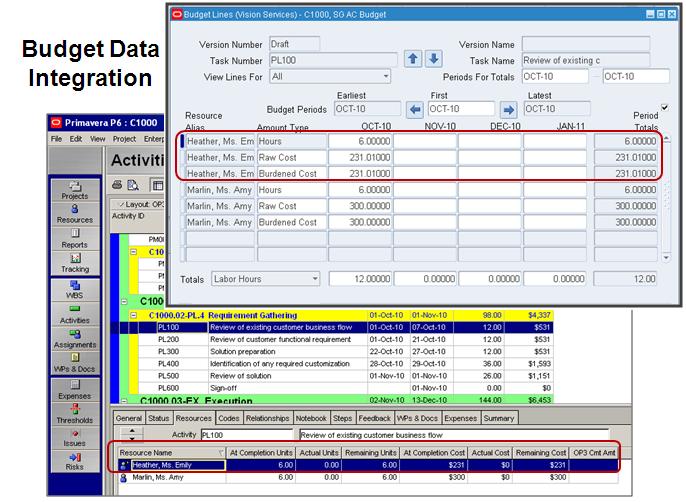686x502 pixels.
Task: Open Projects in the Primavera sidebar
Action: coord(75,190)
